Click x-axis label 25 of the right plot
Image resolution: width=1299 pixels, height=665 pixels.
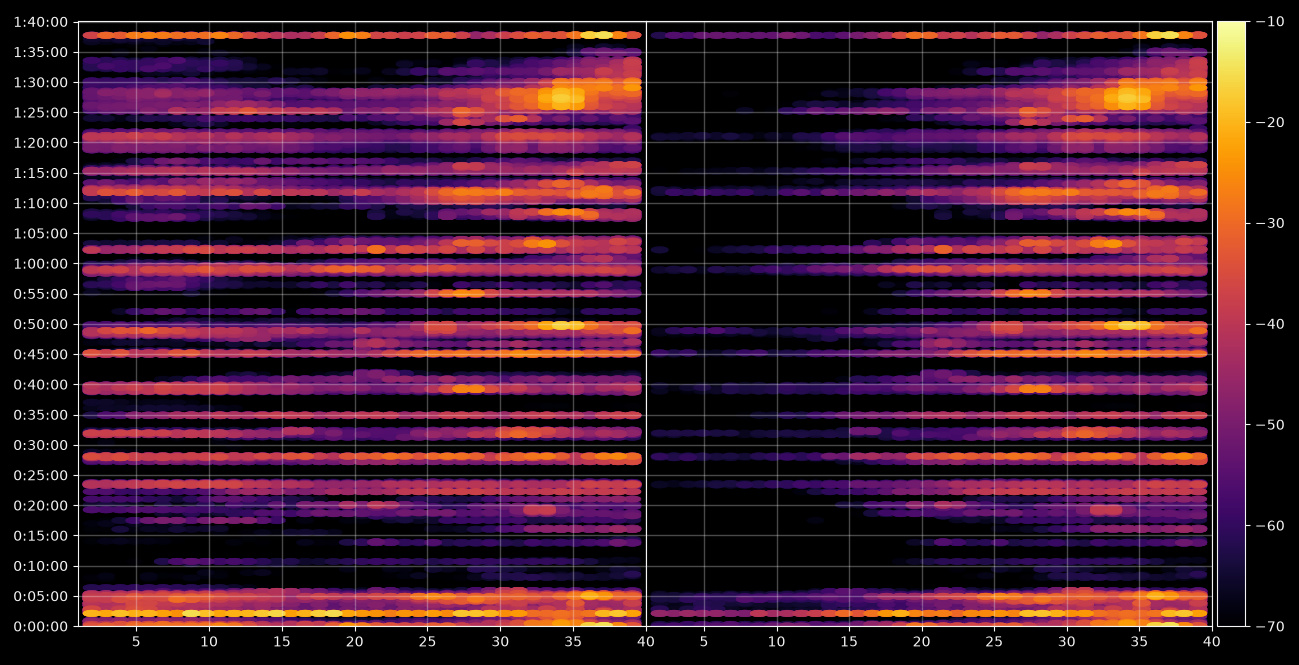click(x=994, y=644)
